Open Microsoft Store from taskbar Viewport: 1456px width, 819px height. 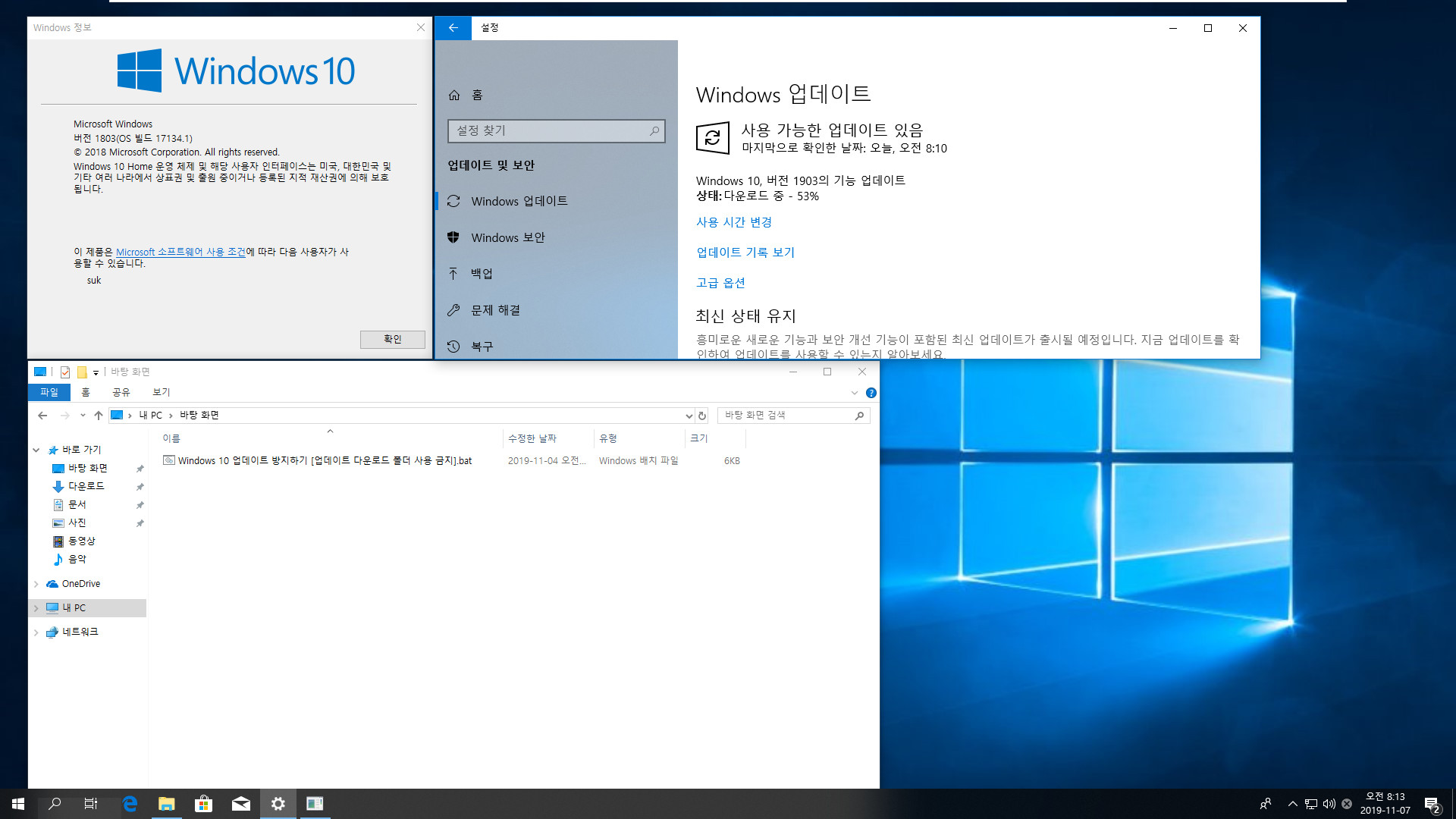(203, 804)
